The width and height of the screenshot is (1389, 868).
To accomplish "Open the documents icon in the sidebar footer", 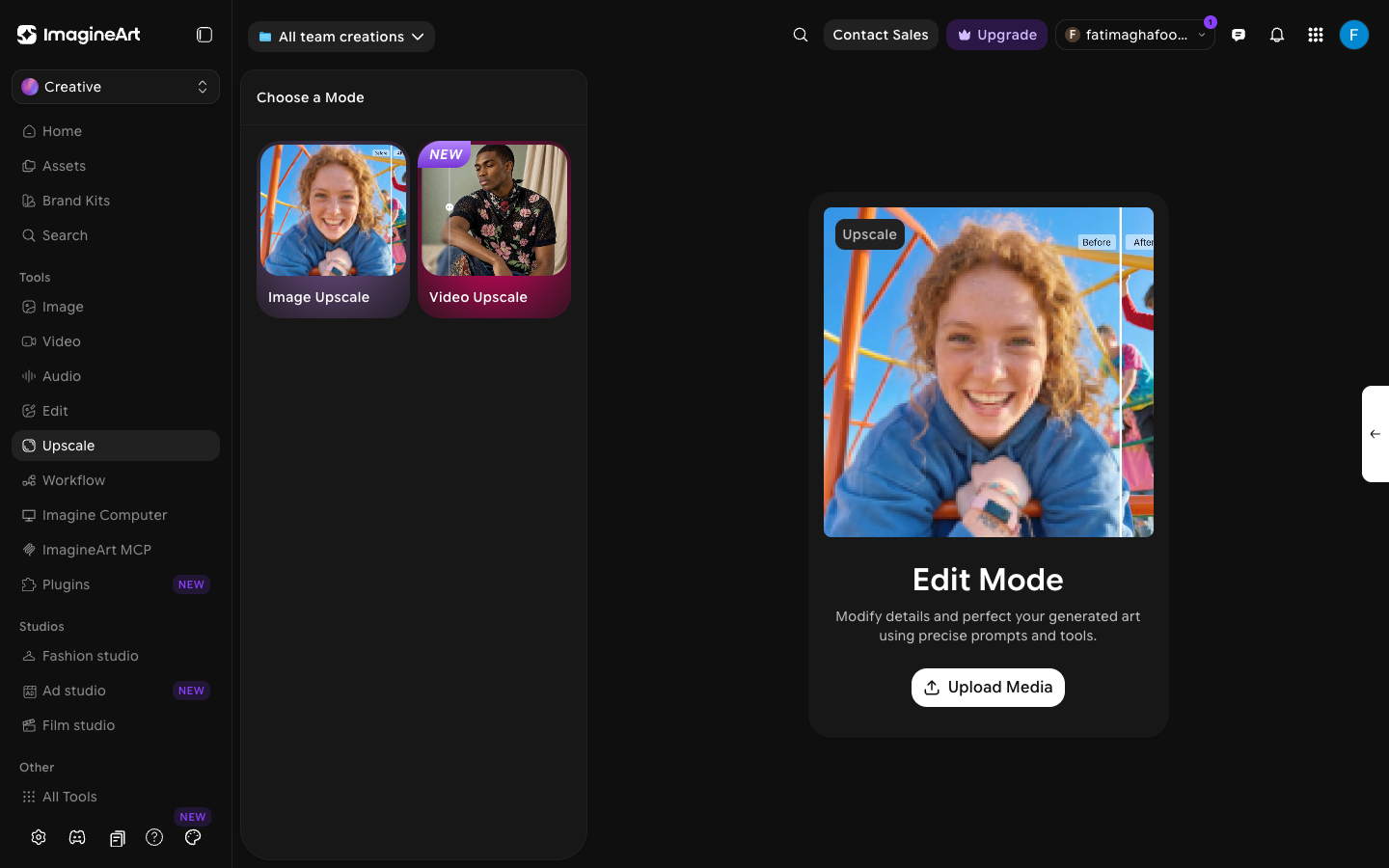I will [117, 838].
